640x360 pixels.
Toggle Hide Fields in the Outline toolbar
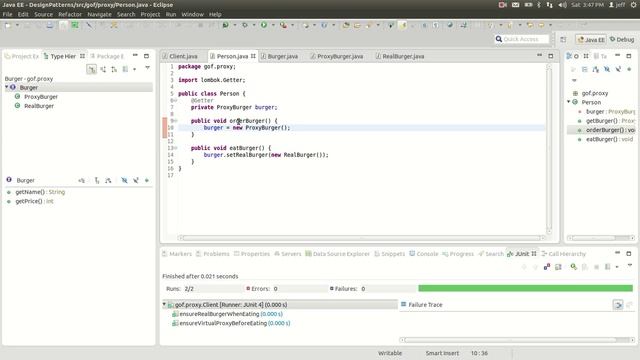(607, 69)
